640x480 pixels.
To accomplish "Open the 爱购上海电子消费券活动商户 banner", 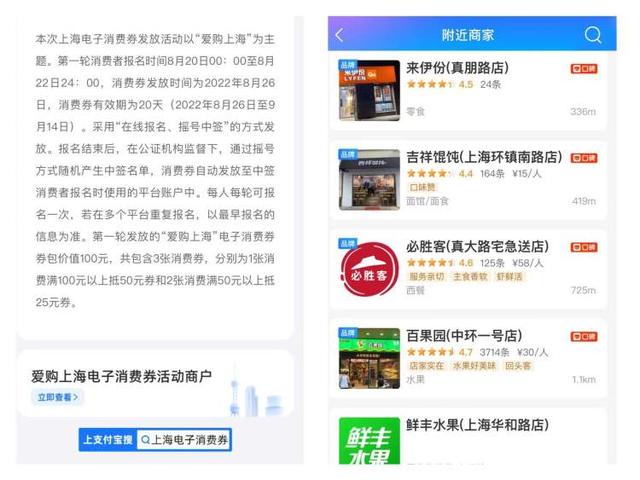I will coord(155,384).
